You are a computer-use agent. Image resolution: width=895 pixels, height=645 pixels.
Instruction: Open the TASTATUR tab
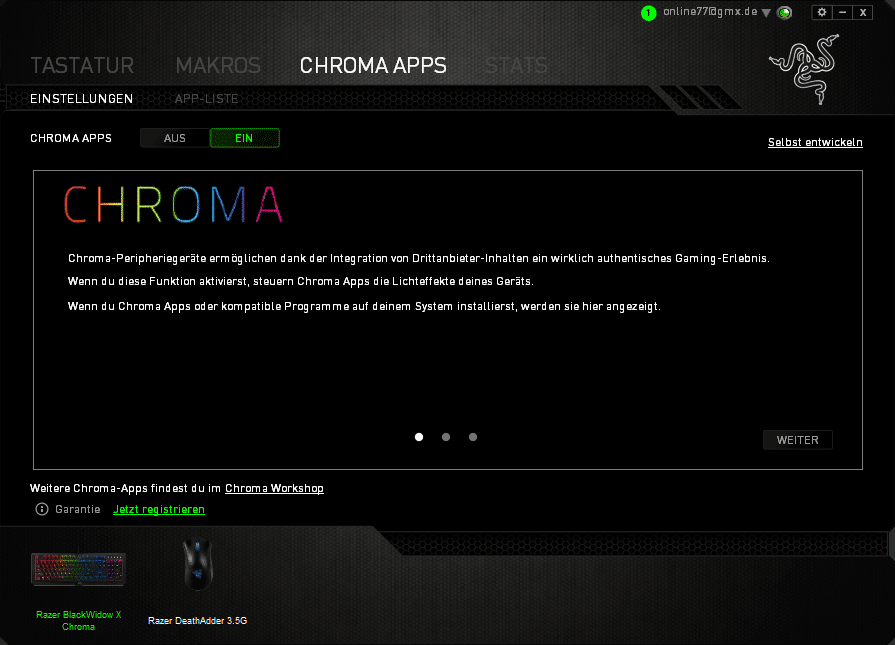82,66
